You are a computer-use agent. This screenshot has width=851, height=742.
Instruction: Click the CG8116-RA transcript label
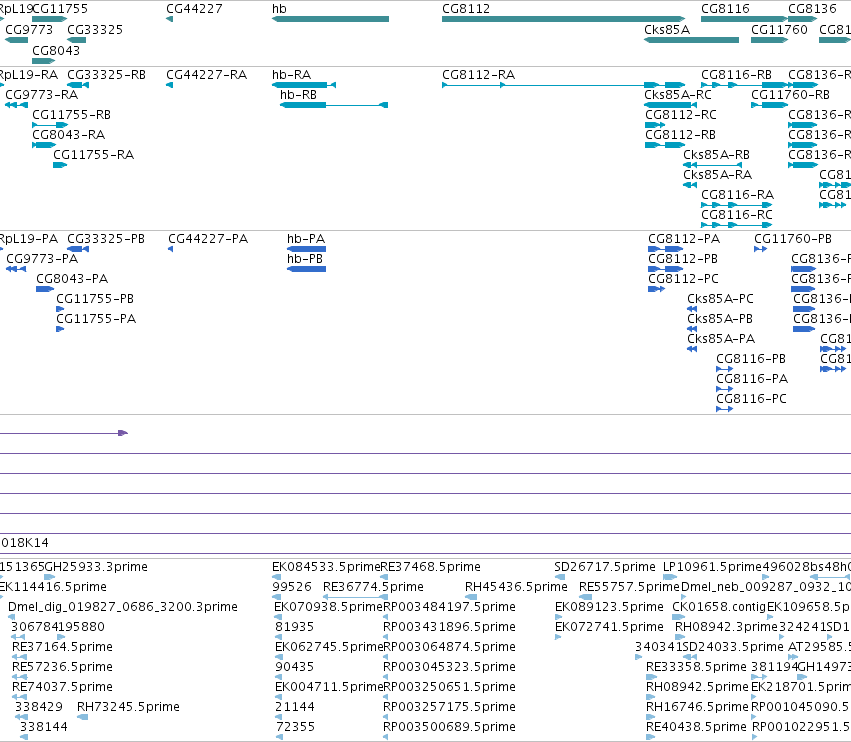click(737, 194)
